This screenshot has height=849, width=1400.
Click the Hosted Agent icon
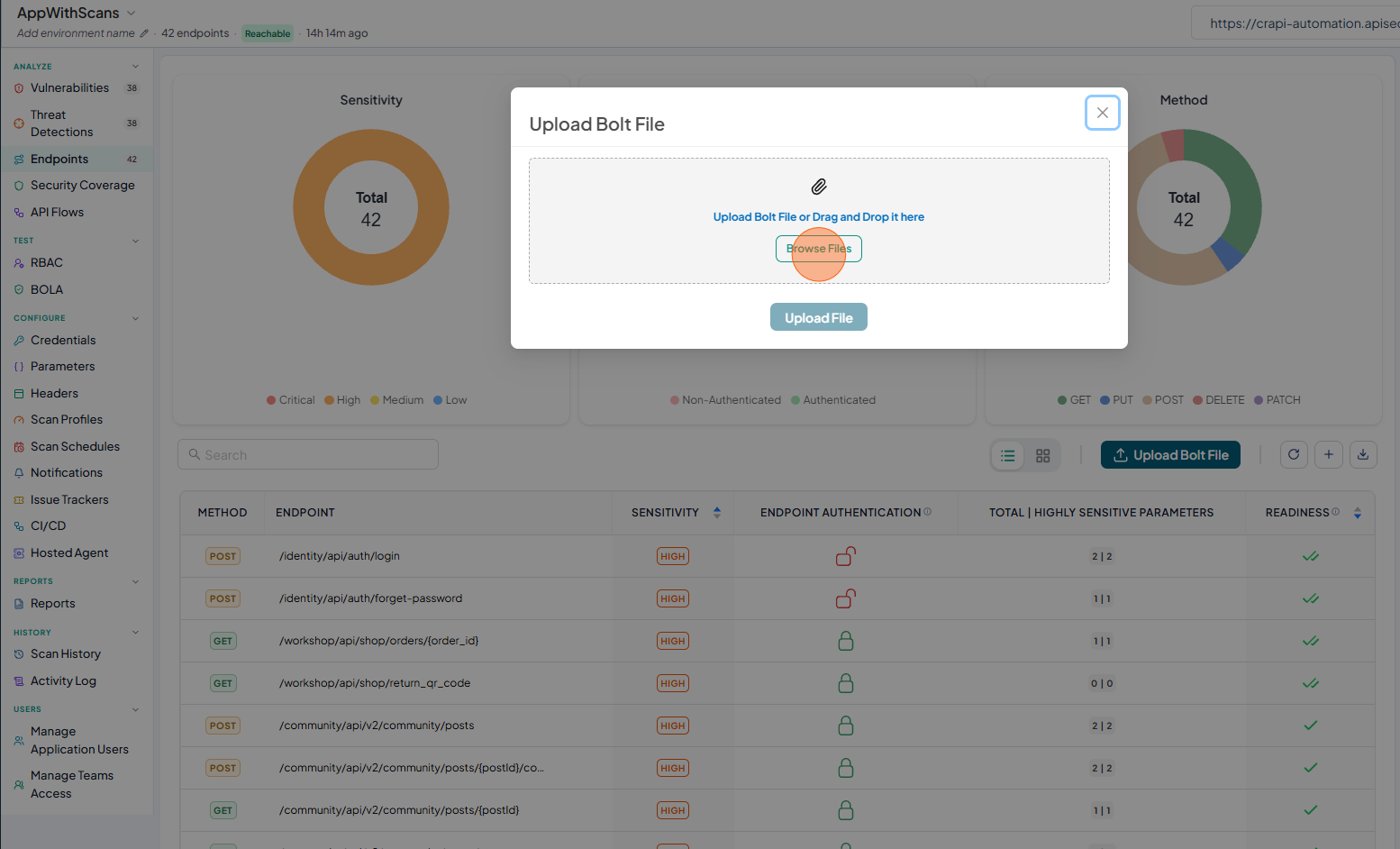pos(19,553)
